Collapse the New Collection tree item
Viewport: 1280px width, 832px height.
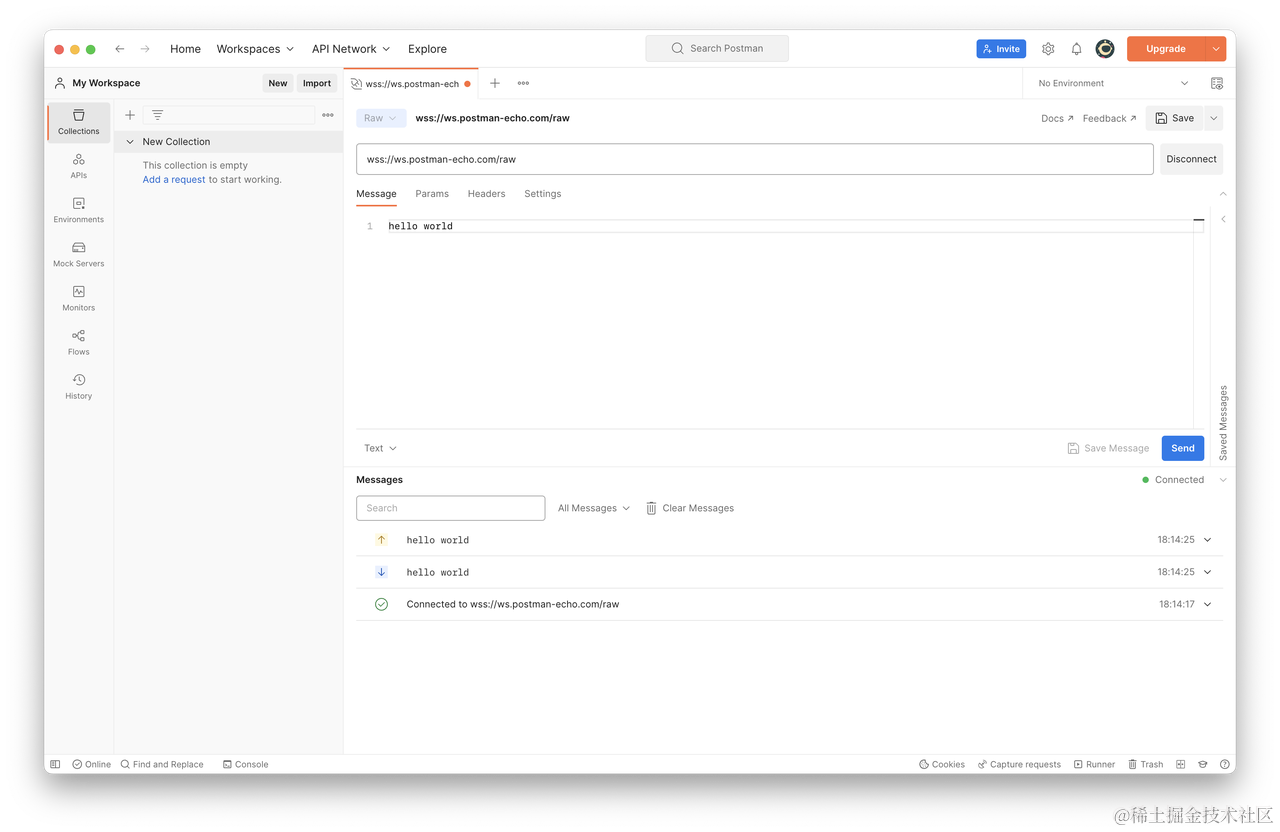pyautogui.click(x=130, y=142)
